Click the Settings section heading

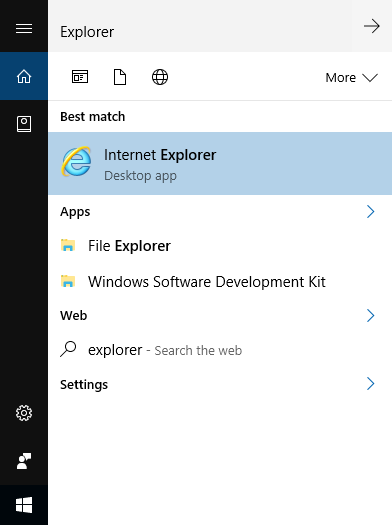(x=84, y=385)
